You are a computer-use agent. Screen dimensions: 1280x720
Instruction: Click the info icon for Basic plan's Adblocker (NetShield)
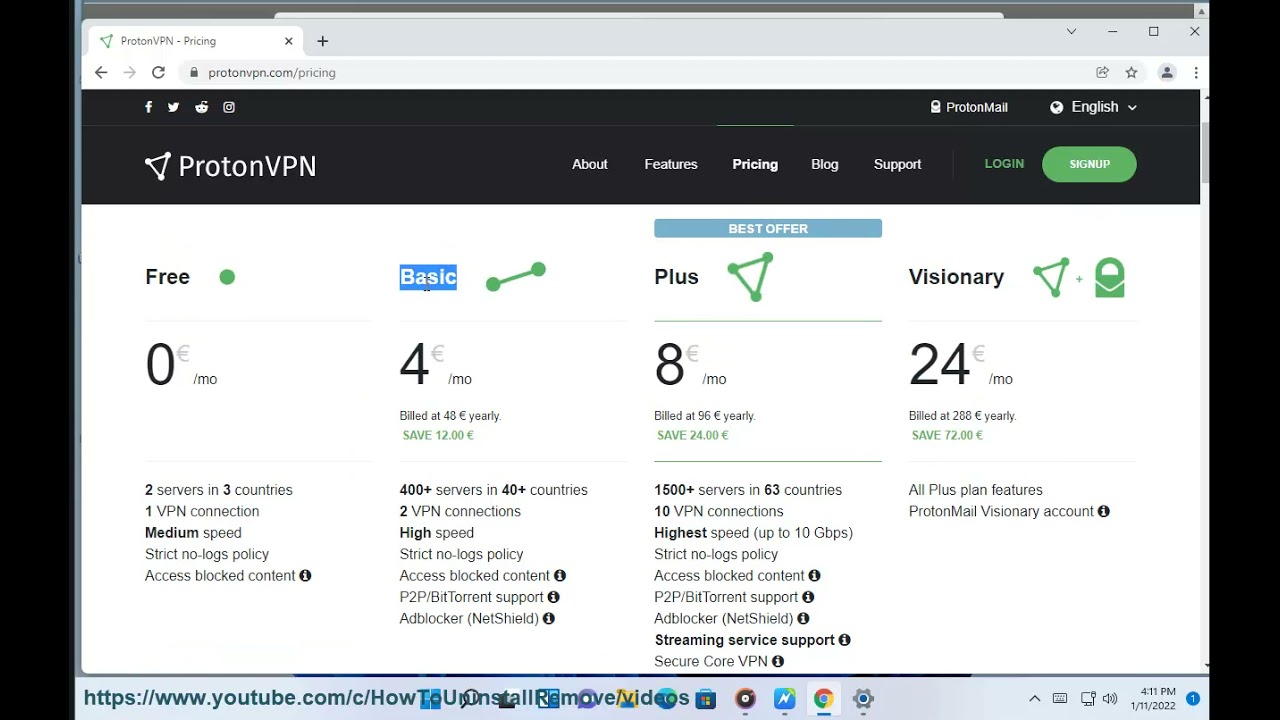[x=548, y=618]
